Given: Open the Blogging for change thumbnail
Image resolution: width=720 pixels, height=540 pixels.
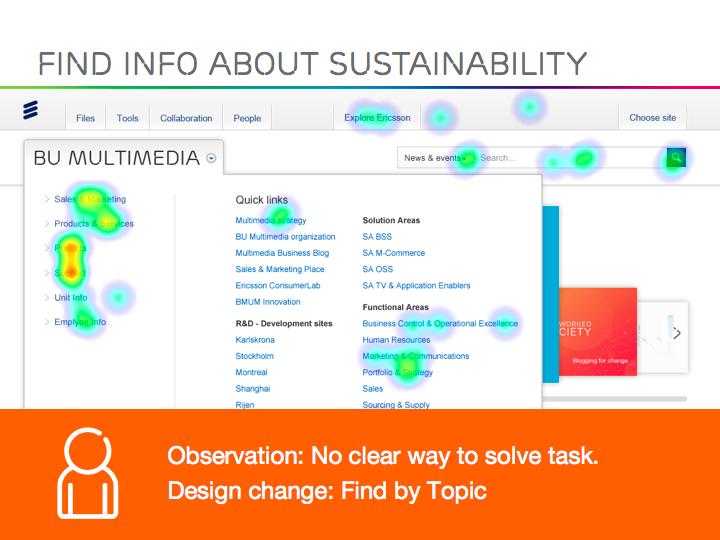Looking at the screenshot, I should (596, 332).
